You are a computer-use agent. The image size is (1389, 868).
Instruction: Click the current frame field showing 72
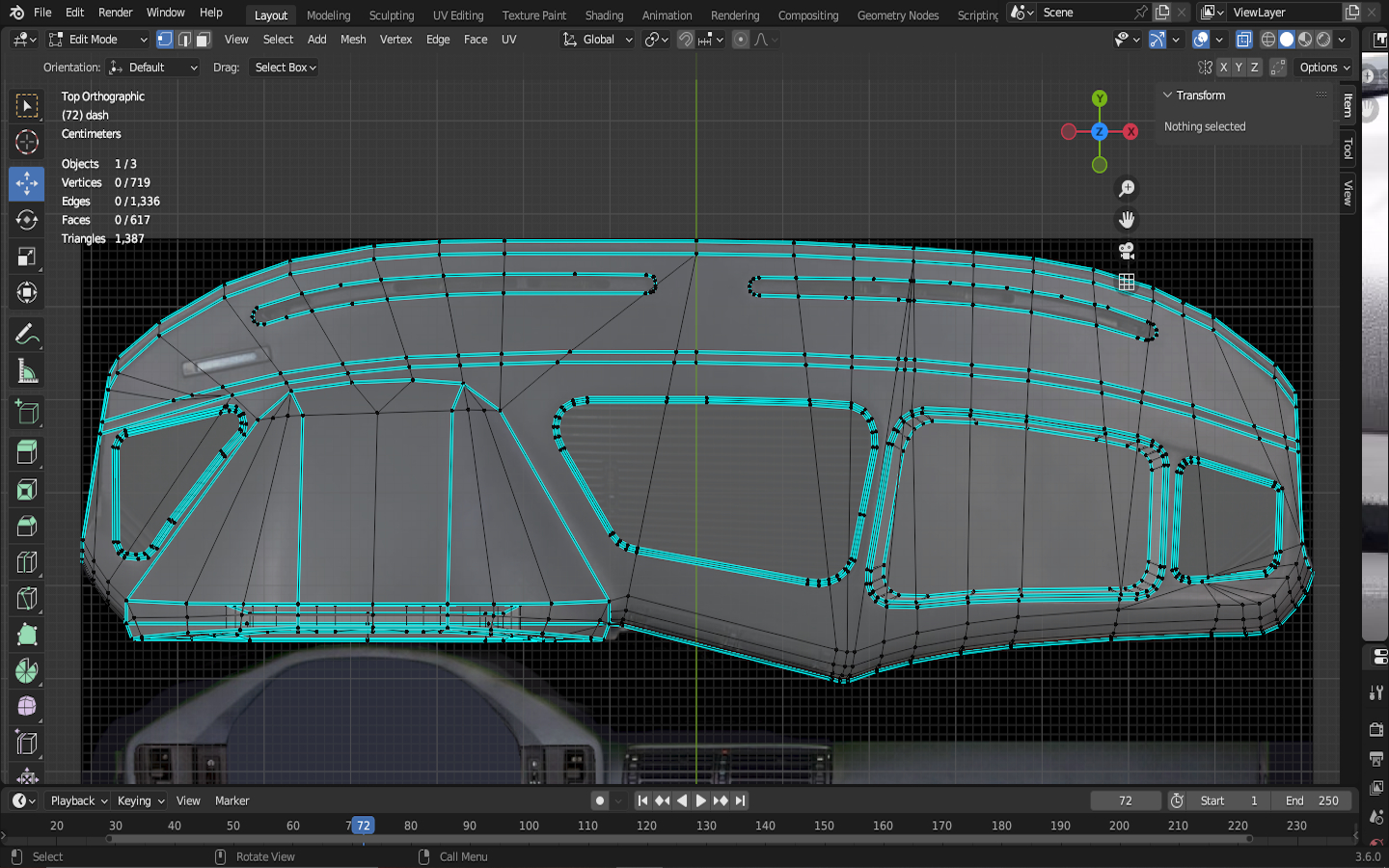[1125, 800]
